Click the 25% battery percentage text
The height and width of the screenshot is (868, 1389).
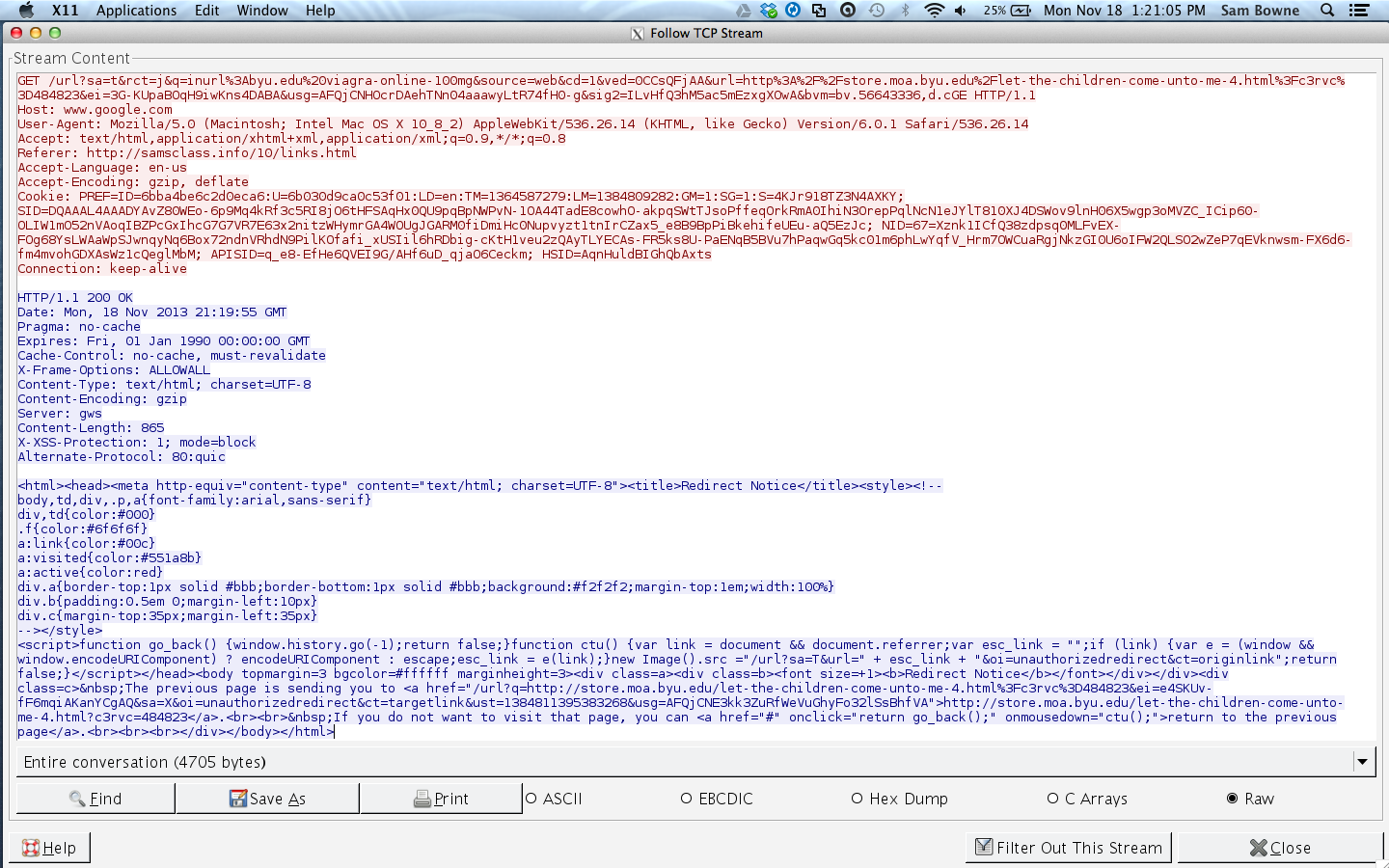click(x=994, y=11)
